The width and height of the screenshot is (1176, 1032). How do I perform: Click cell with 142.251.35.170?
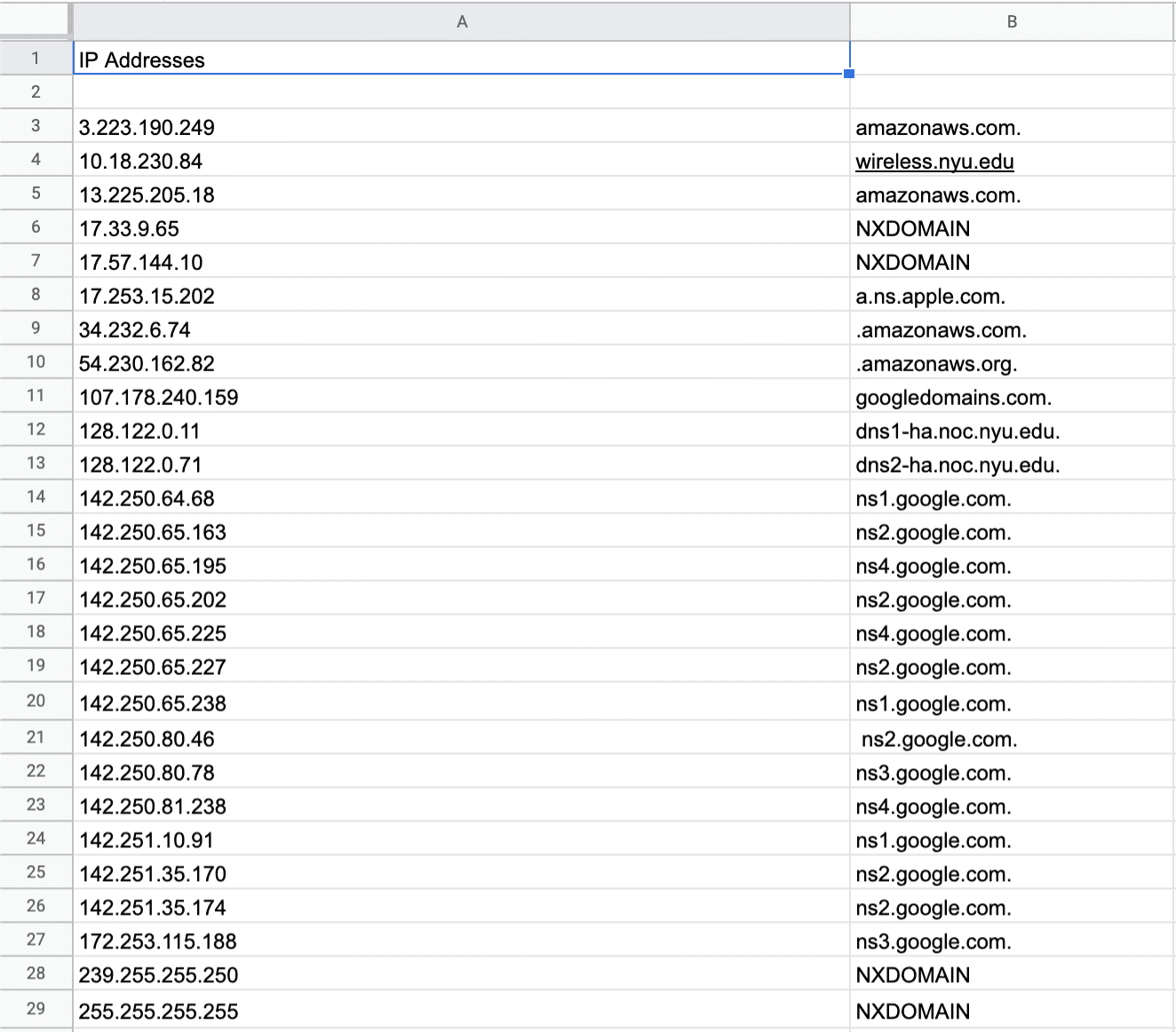pyautogui.click(x=461, y=874)
